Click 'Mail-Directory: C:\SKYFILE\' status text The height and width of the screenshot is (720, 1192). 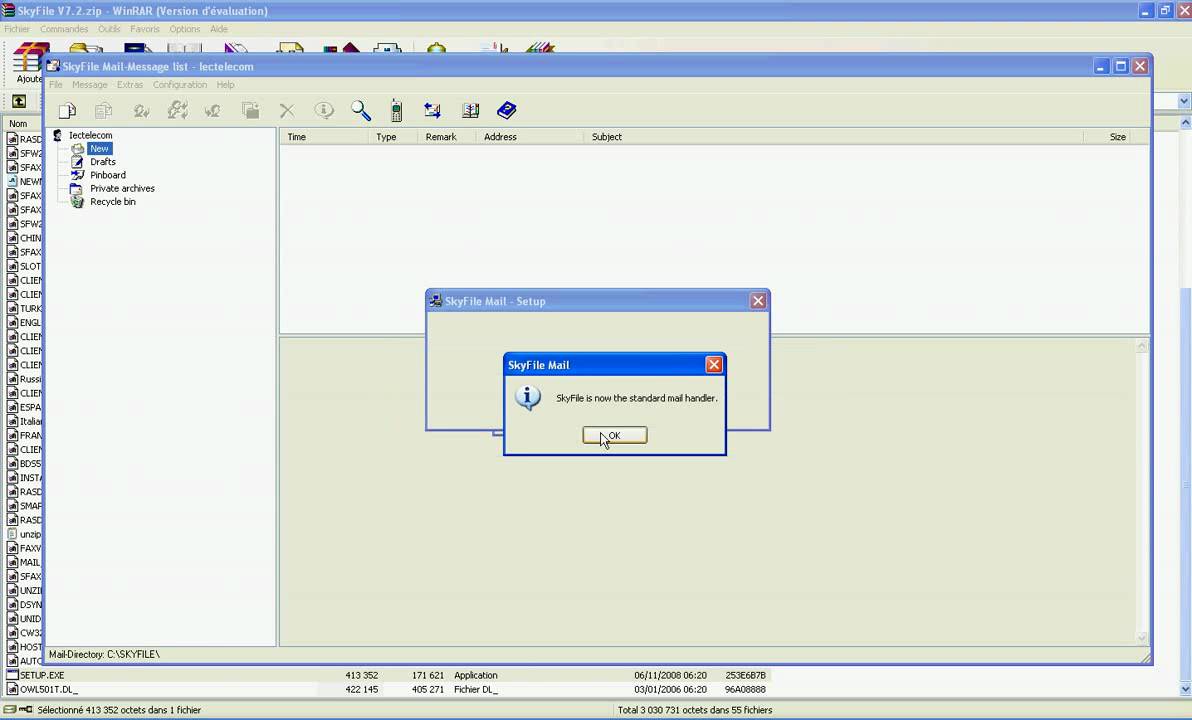point(104,654)
